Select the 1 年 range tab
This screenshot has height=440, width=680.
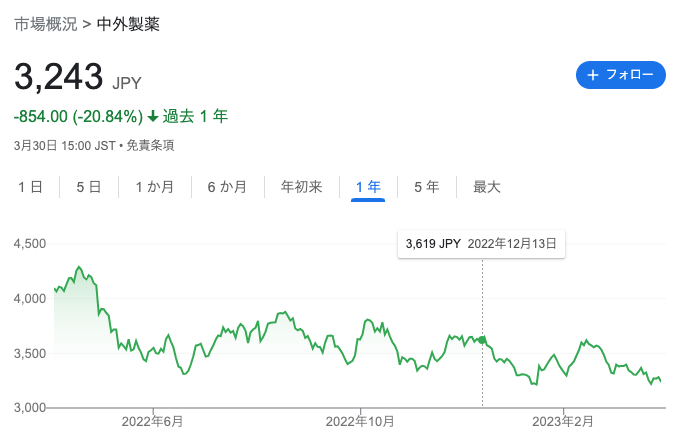[x=368, y=187]
